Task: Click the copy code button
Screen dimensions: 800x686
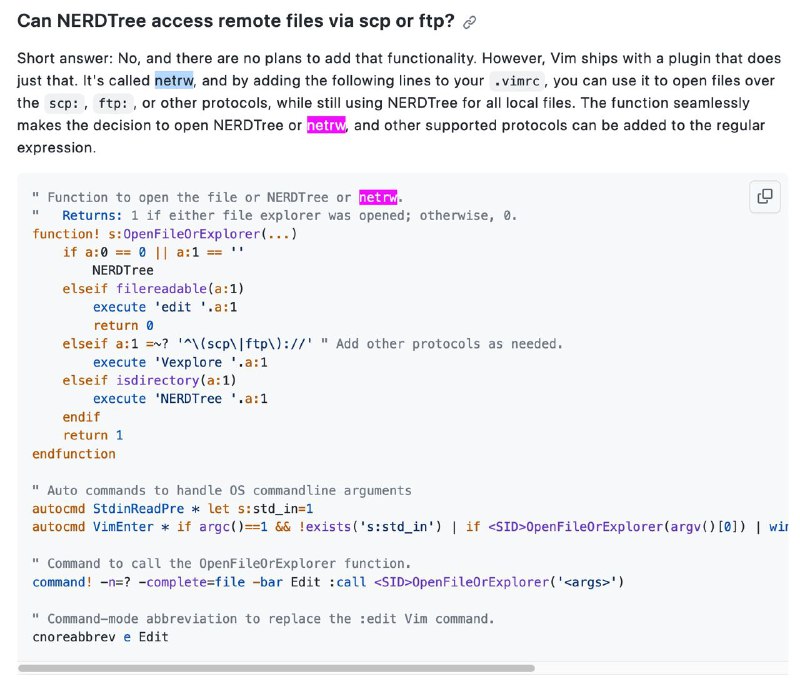Action: coord(764,196)
